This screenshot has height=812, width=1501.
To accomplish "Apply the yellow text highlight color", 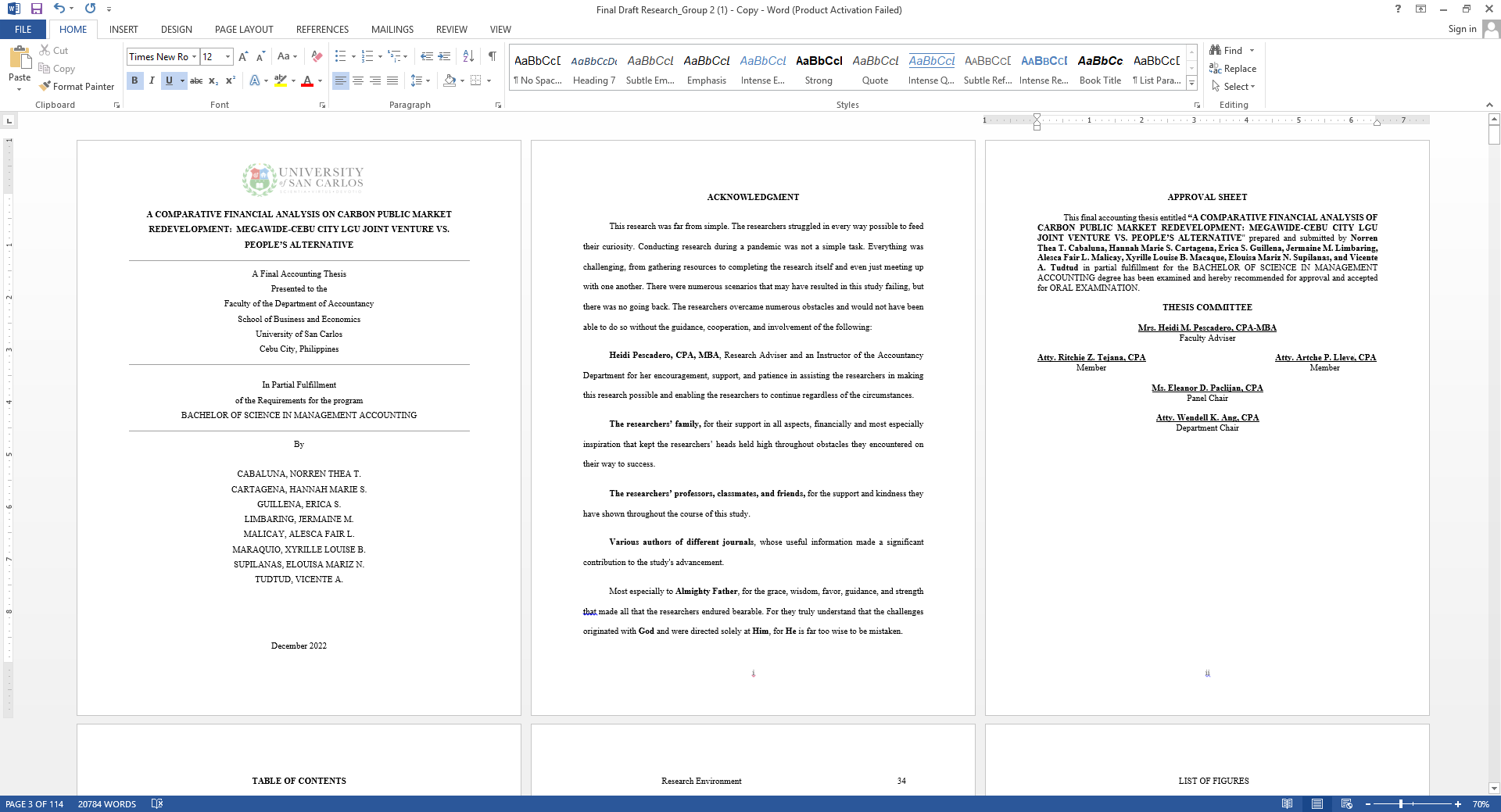I will click(x=281, y=80).
